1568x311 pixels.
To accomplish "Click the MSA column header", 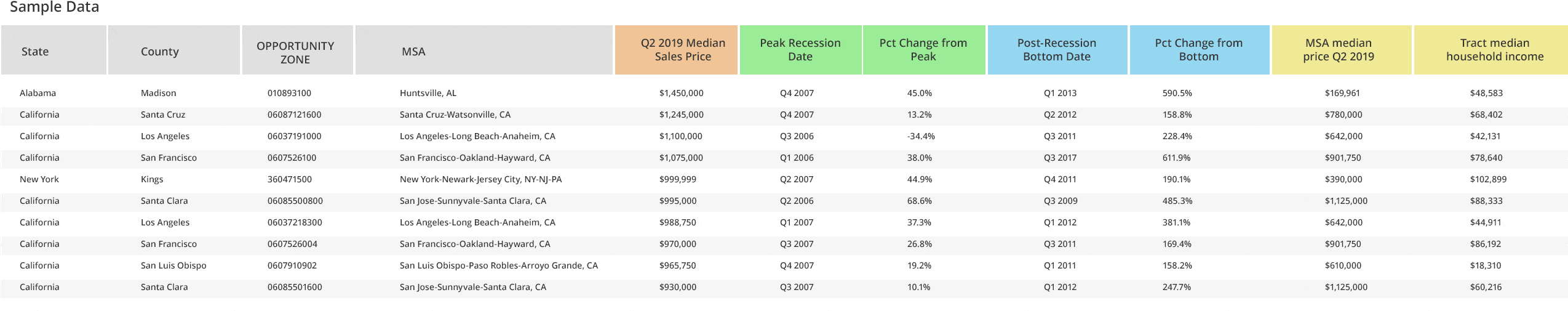I will [413, 52].
